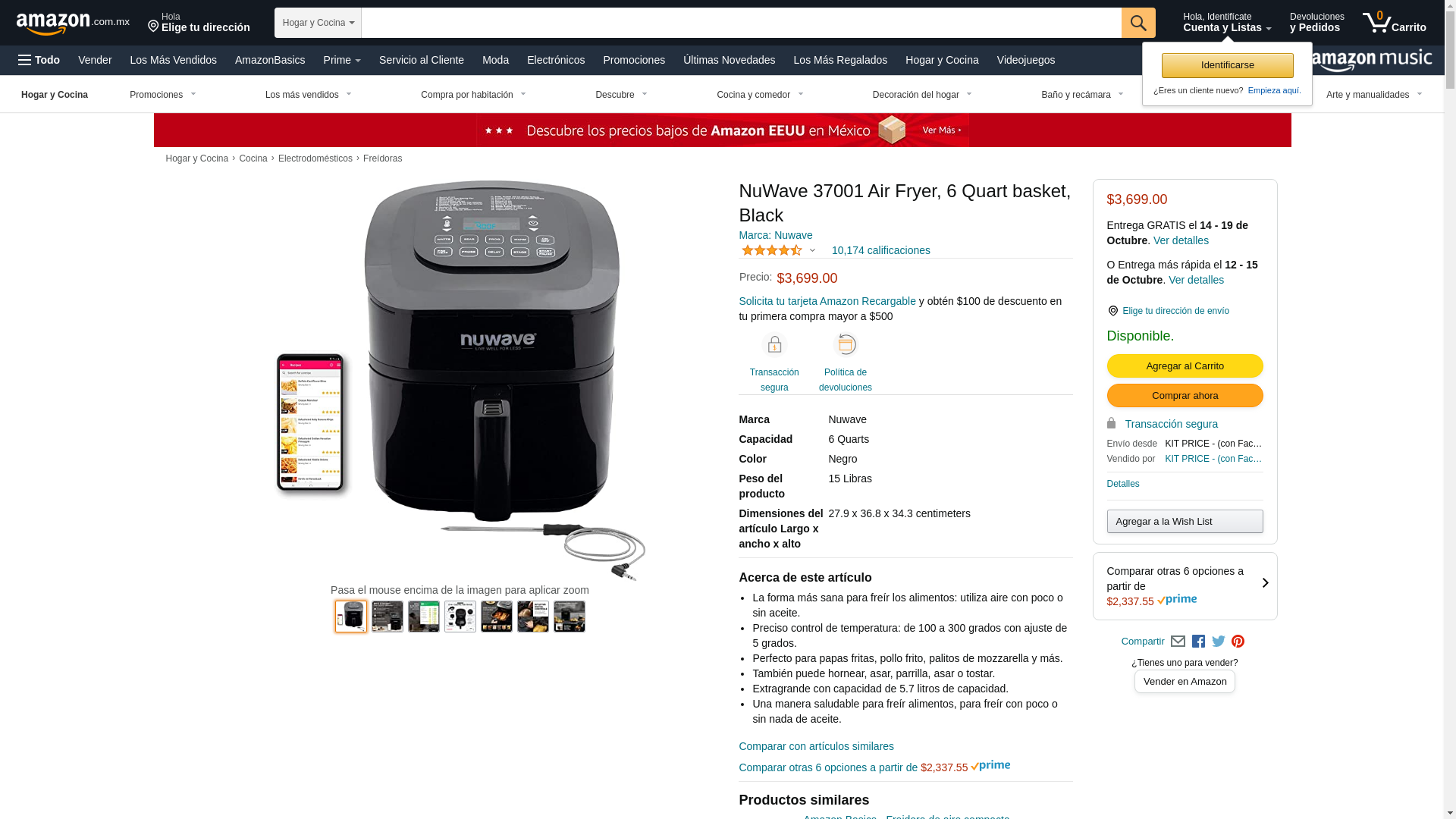Open the AmazonBasics nav item
1456x819 pixels.
tap(270, 60)
